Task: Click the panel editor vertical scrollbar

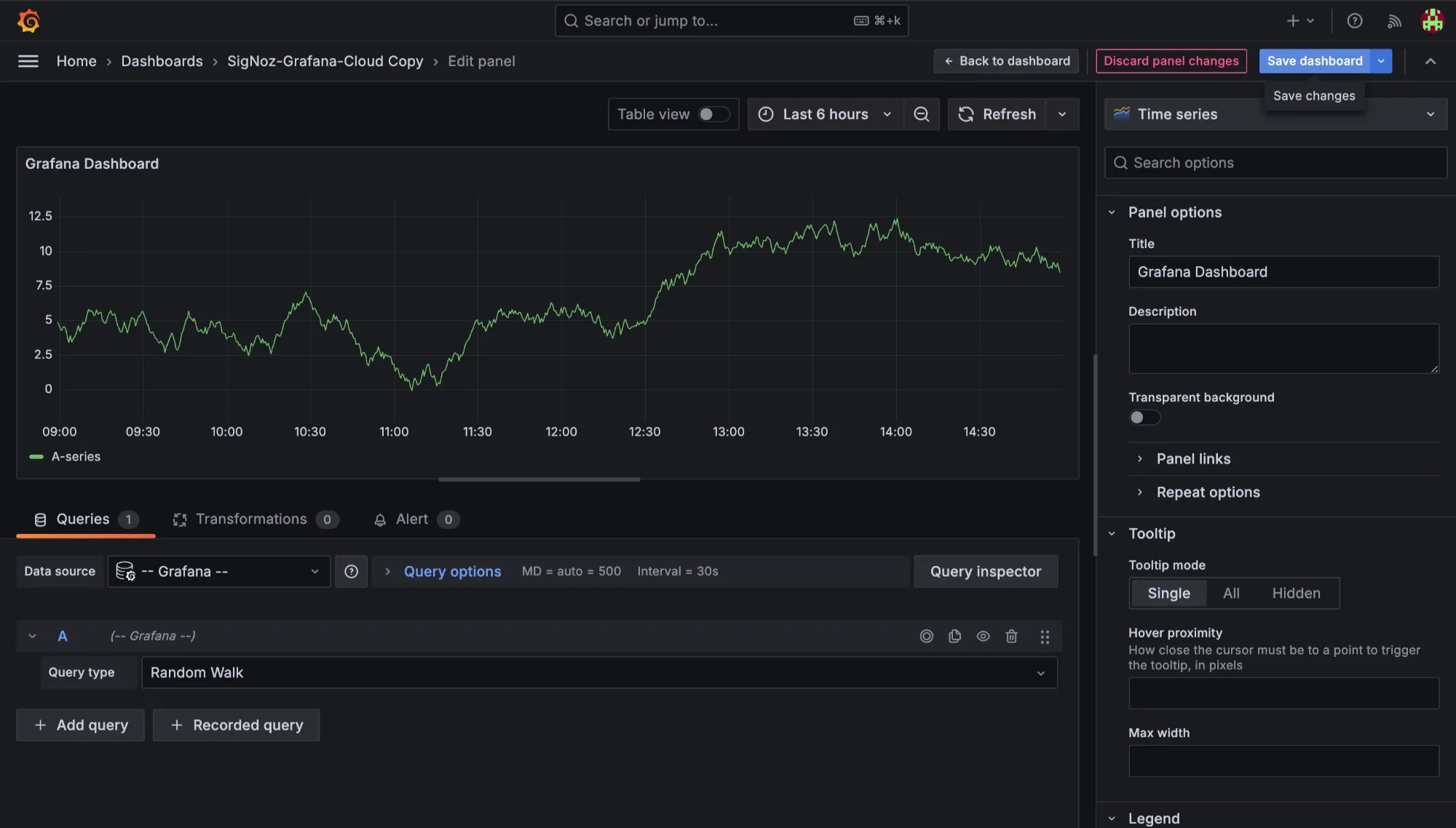Action: coord(1095,455)
